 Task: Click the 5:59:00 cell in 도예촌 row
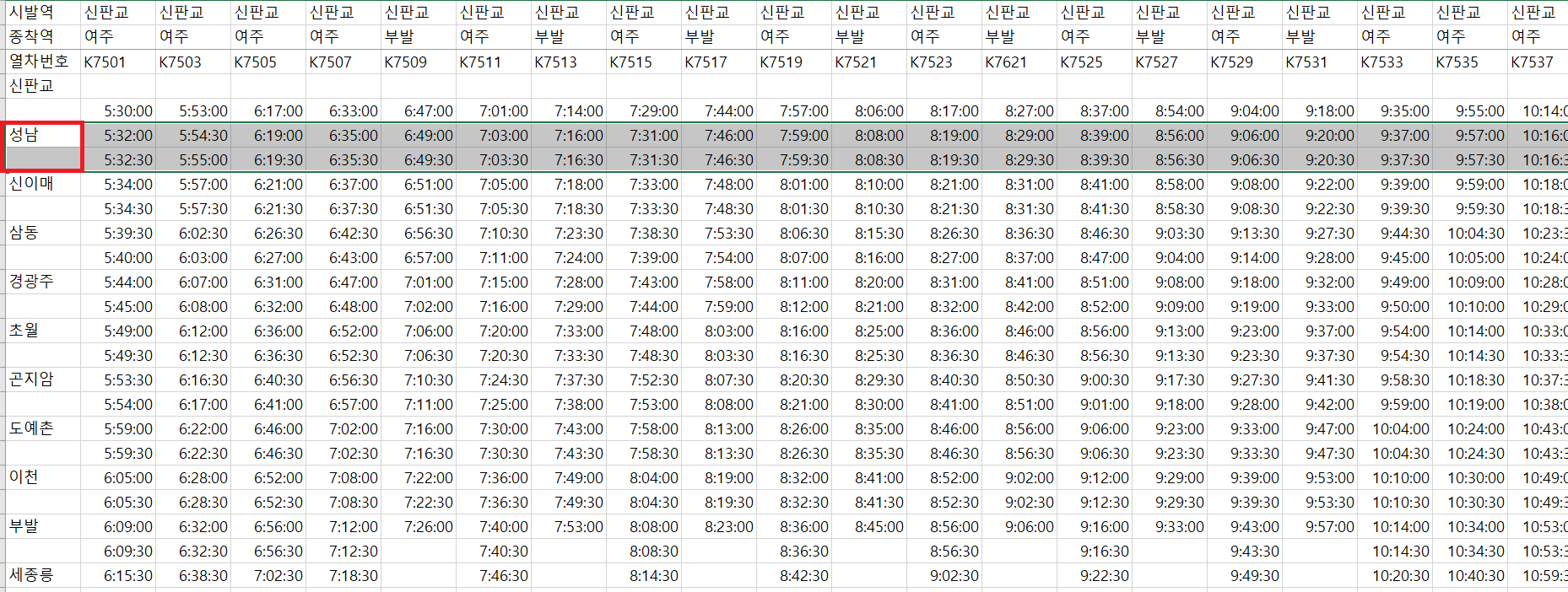click(118, 428)
